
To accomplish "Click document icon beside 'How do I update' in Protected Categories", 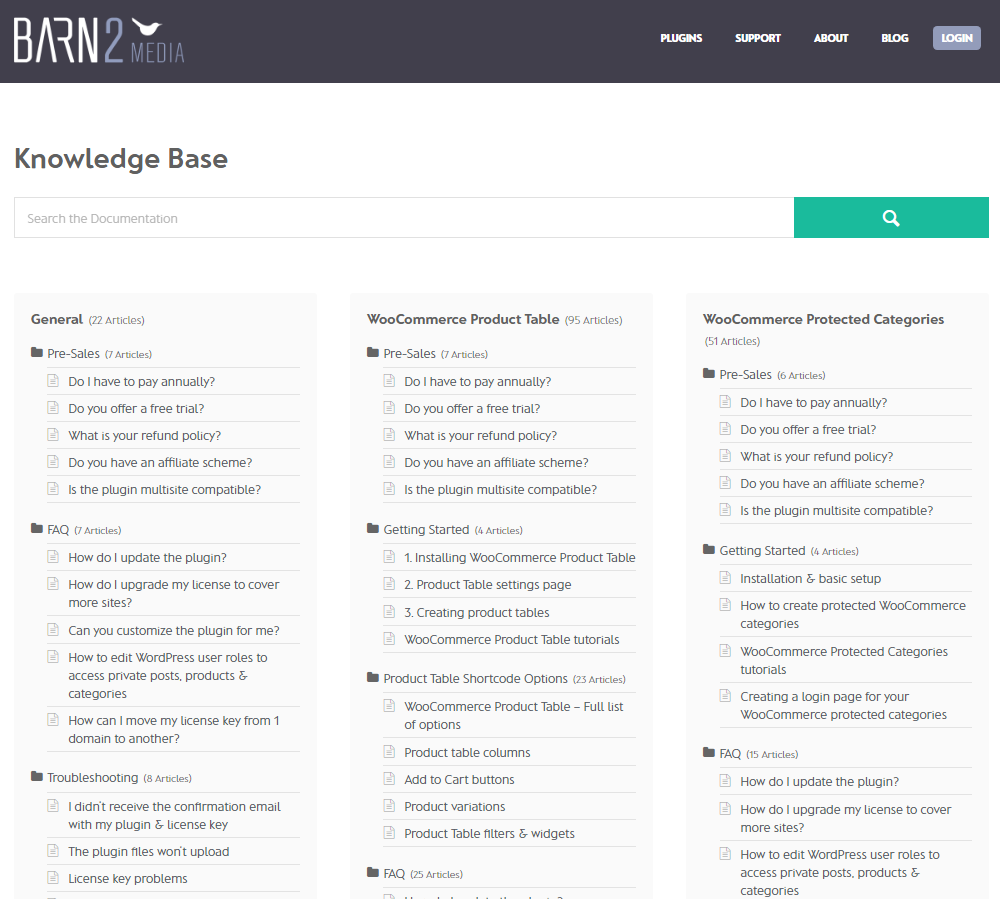I will 725,780.
